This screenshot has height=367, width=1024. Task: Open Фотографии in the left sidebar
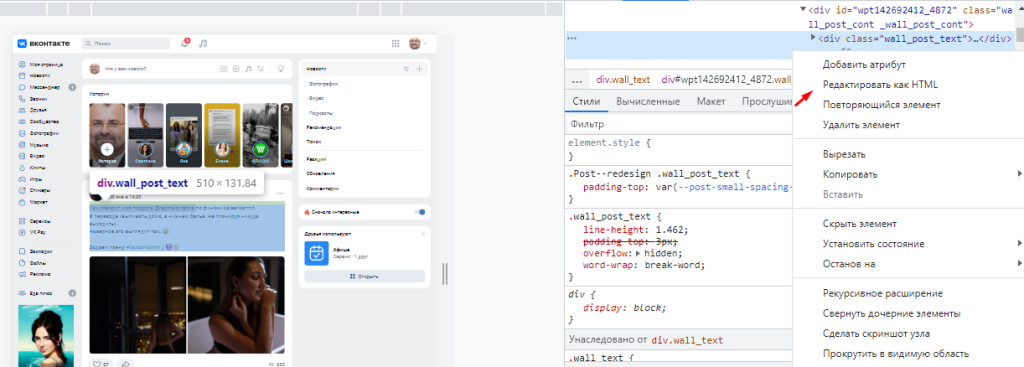click(40, 133)
